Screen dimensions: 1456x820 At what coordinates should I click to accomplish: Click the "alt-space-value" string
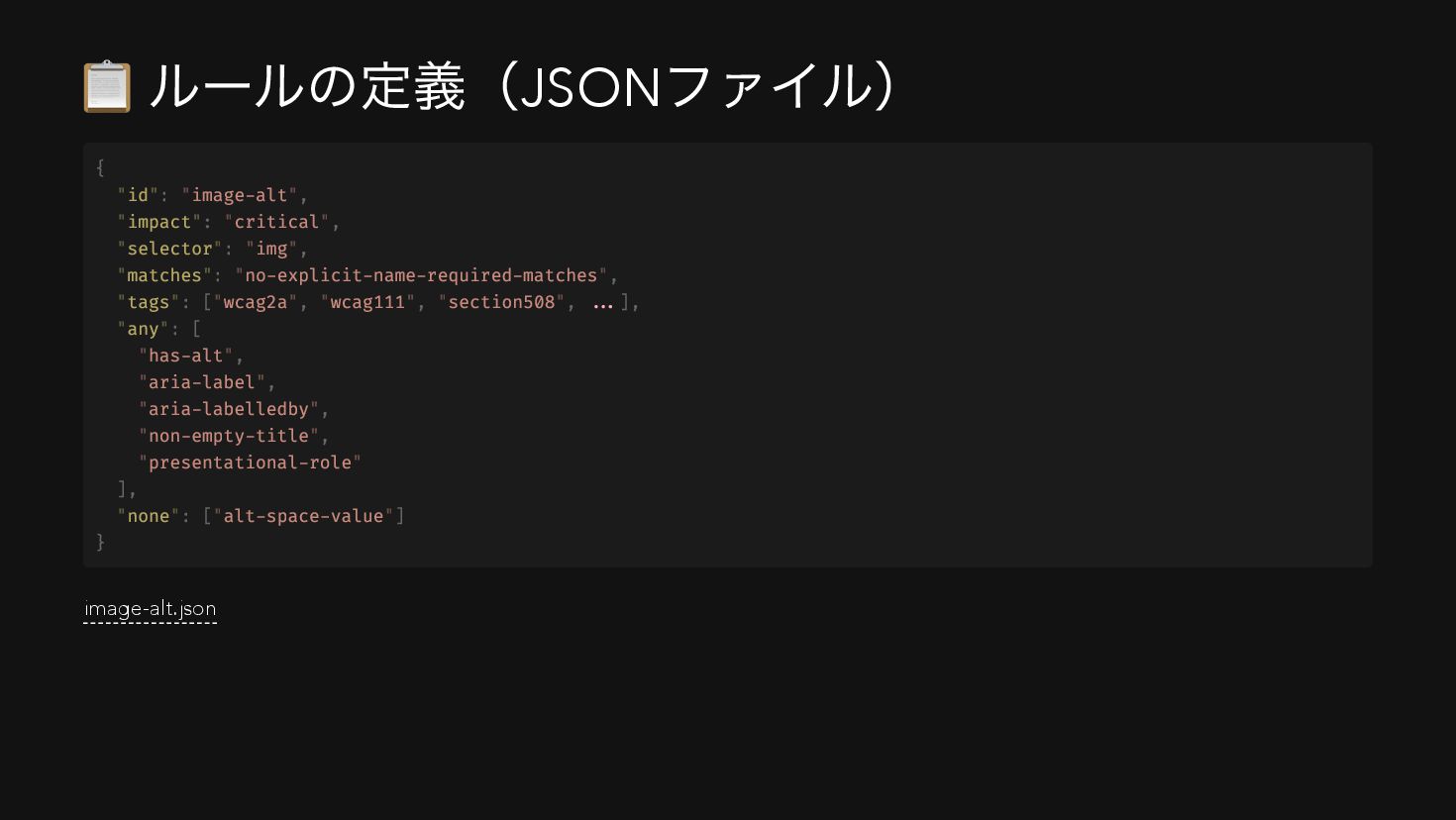coord(303,516)
